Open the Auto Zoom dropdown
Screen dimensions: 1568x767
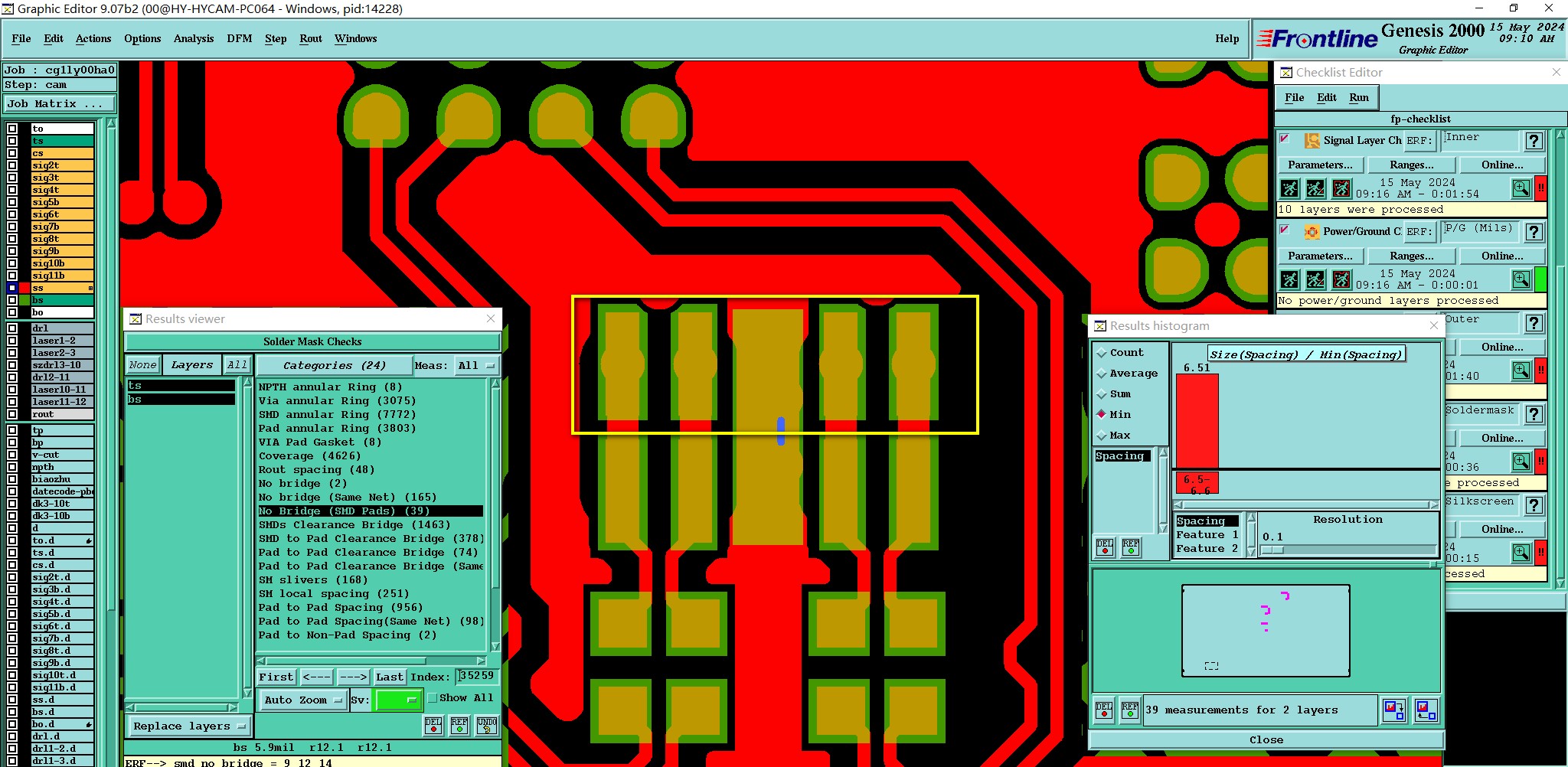[303, 700]
